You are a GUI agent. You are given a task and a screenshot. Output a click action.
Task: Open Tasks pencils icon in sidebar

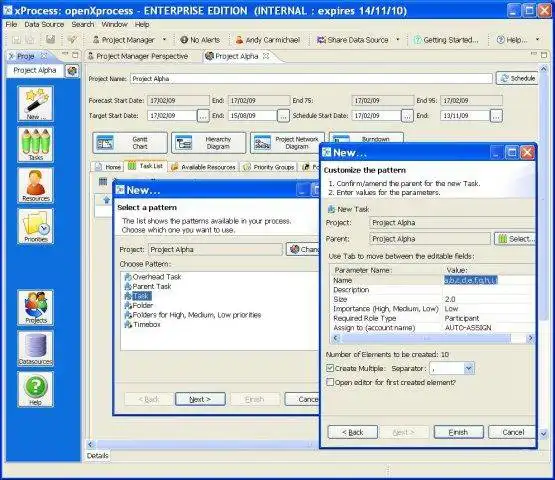(35, 144)
